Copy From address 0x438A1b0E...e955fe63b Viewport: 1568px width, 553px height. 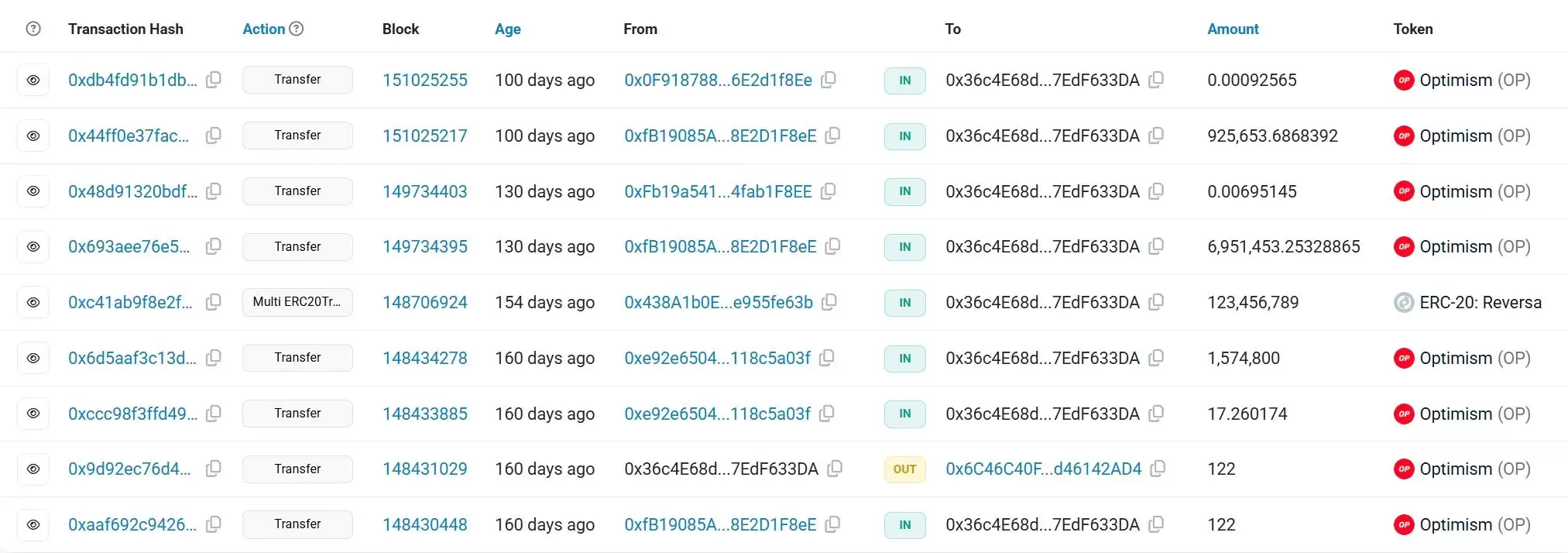829,302
